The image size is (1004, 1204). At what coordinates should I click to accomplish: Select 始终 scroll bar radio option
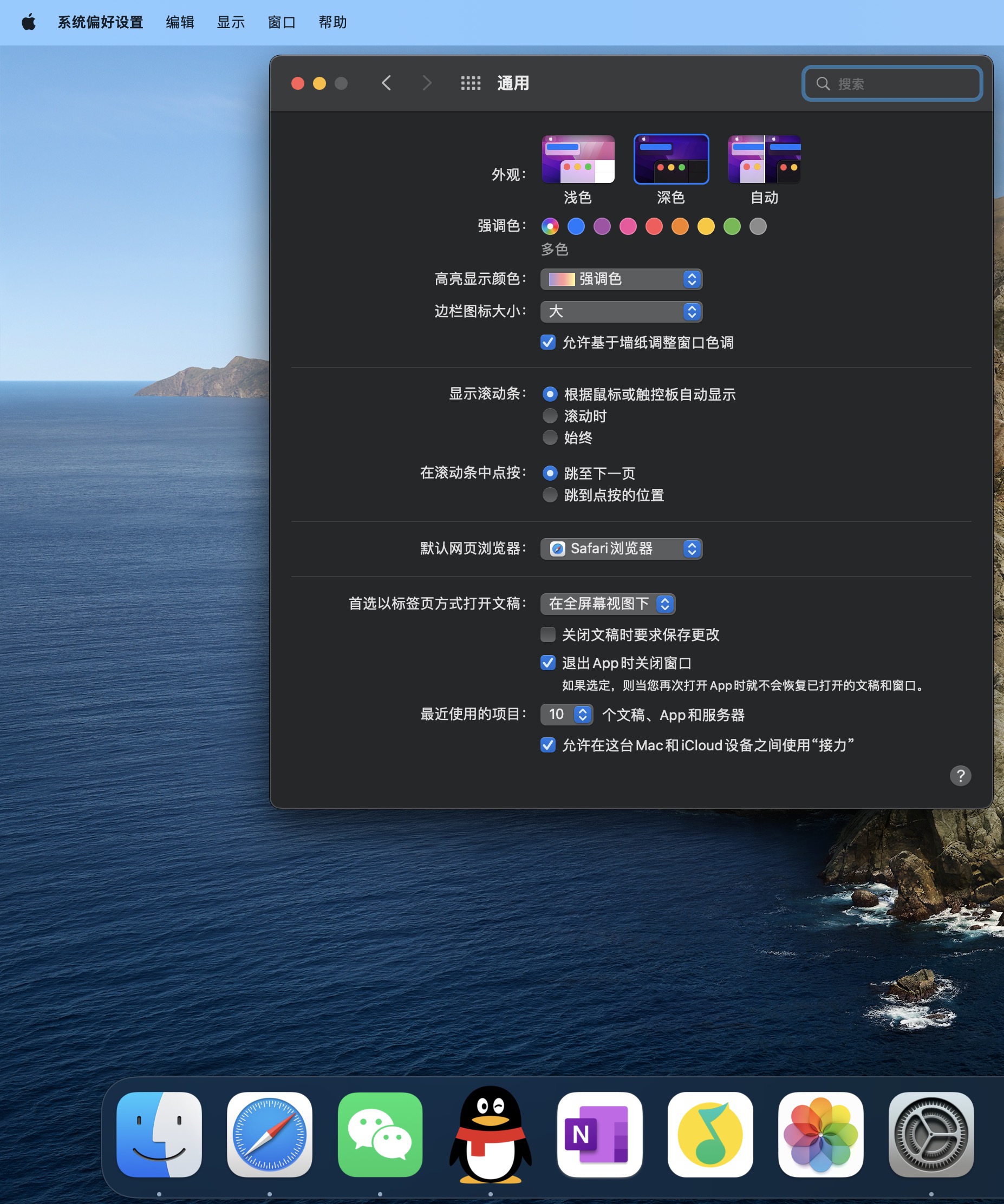(550, 437)
